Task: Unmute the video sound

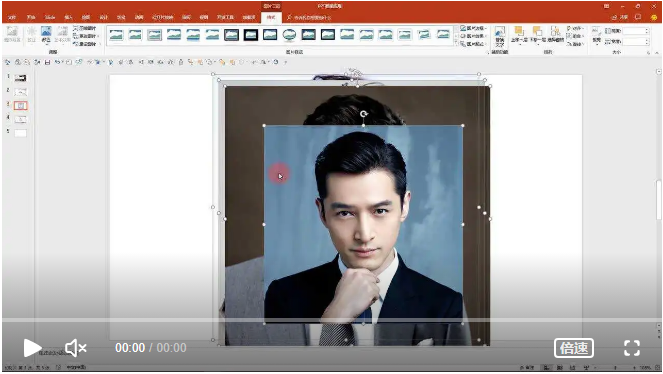Action: [x=76, y=348]
